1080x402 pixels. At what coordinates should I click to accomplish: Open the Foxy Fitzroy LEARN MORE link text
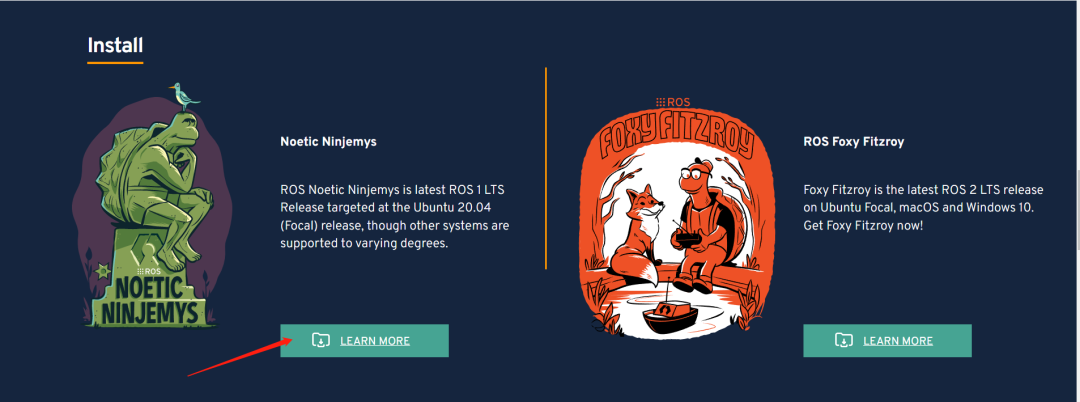pyautogui.click(x=897, y=341)
